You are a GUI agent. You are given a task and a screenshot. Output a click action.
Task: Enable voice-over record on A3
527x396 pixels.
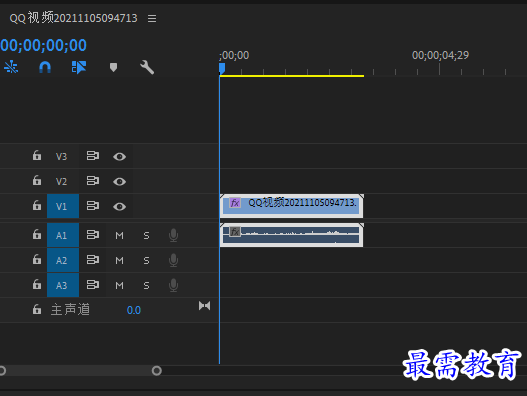pos(173,285)
